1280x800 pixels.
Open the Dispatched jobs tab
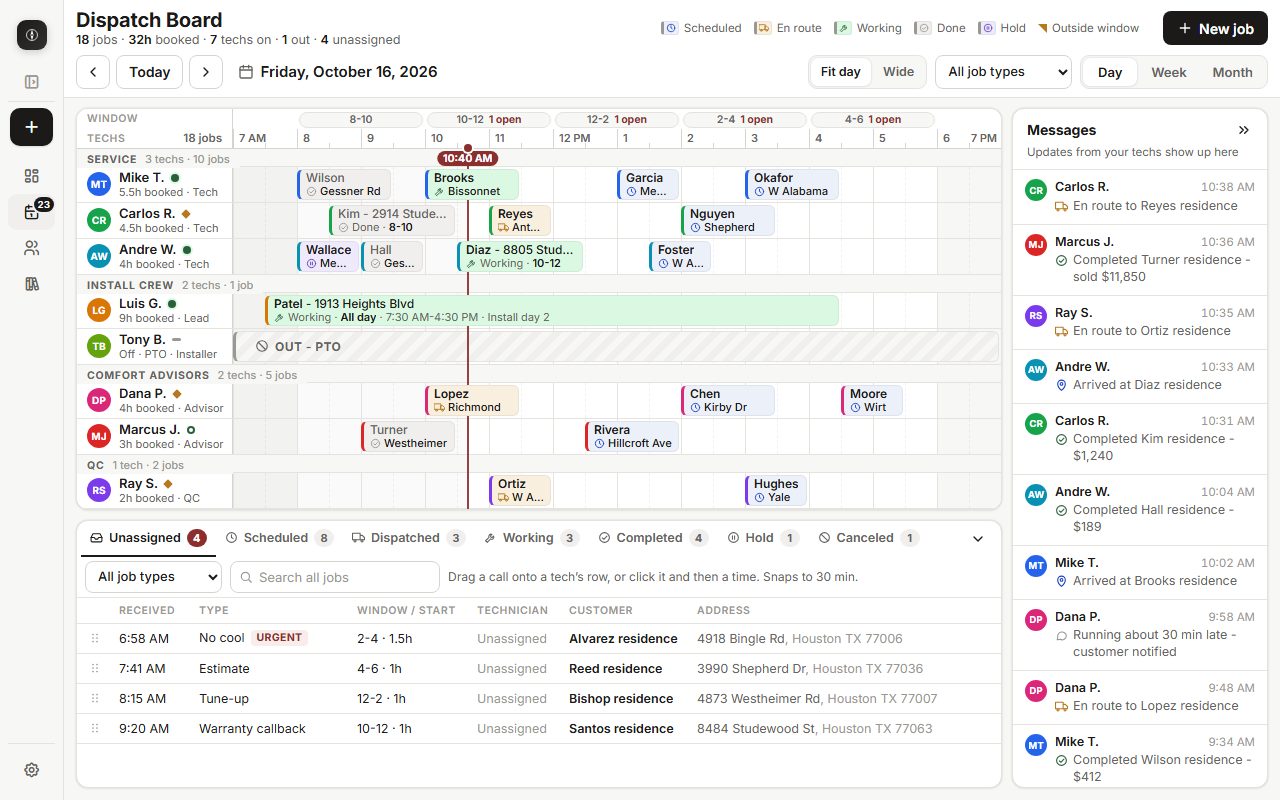click(408, 538)
